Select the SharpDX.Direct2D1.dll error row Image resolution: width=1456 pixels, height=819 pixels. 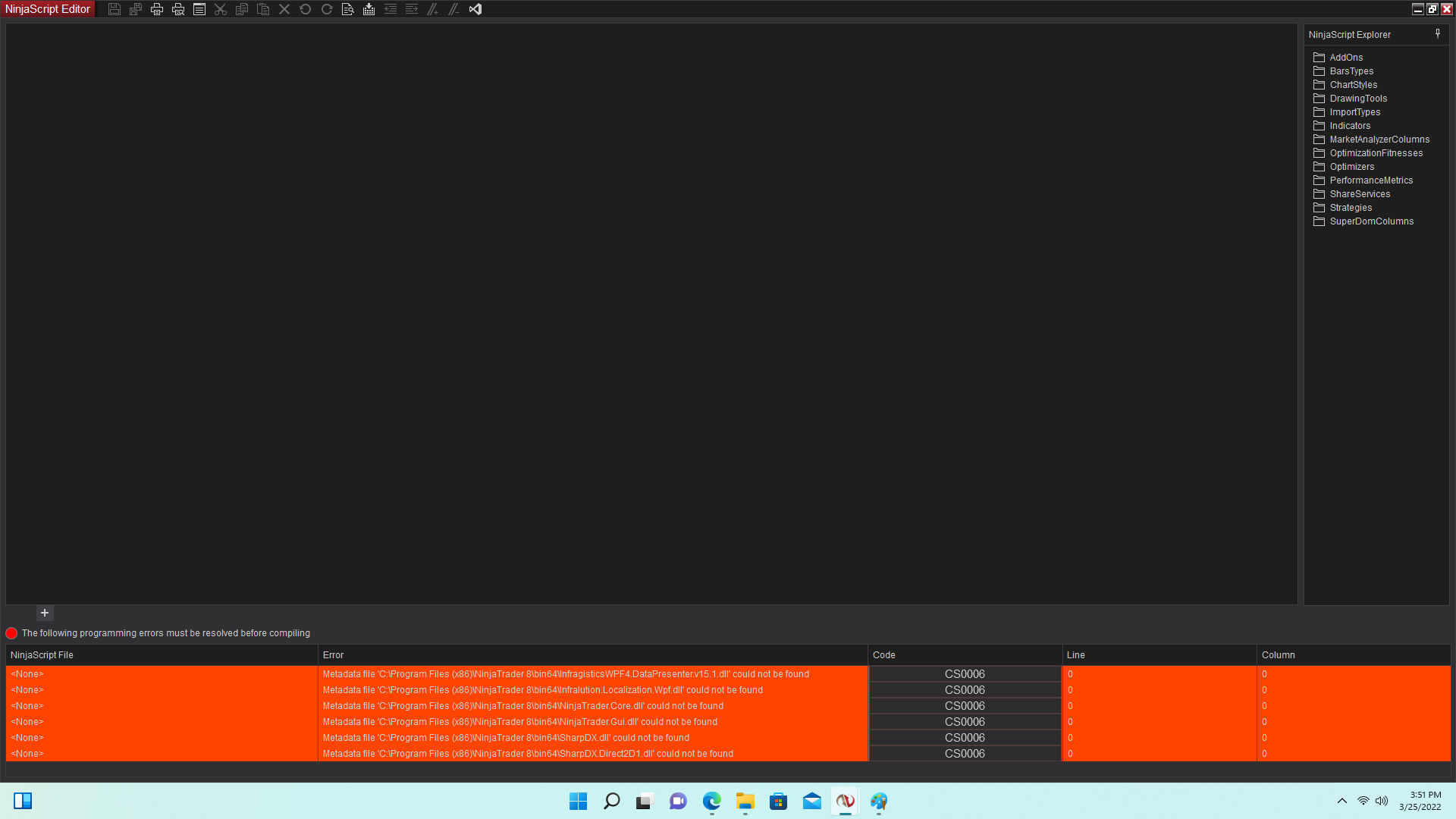[x=528, y=754]
